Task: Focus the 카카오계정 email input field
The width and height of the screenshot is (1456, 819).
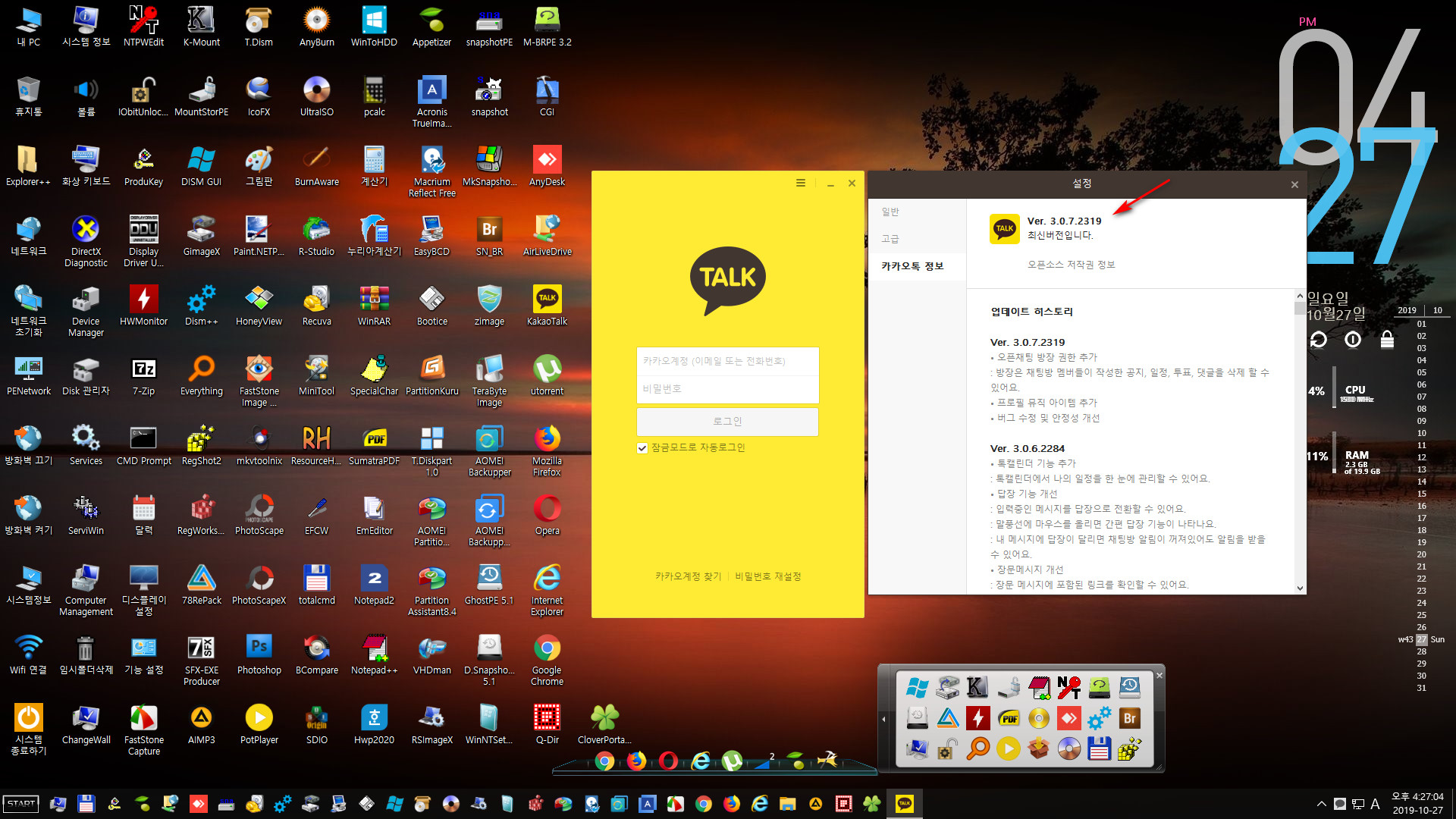Action: point(727,361)
